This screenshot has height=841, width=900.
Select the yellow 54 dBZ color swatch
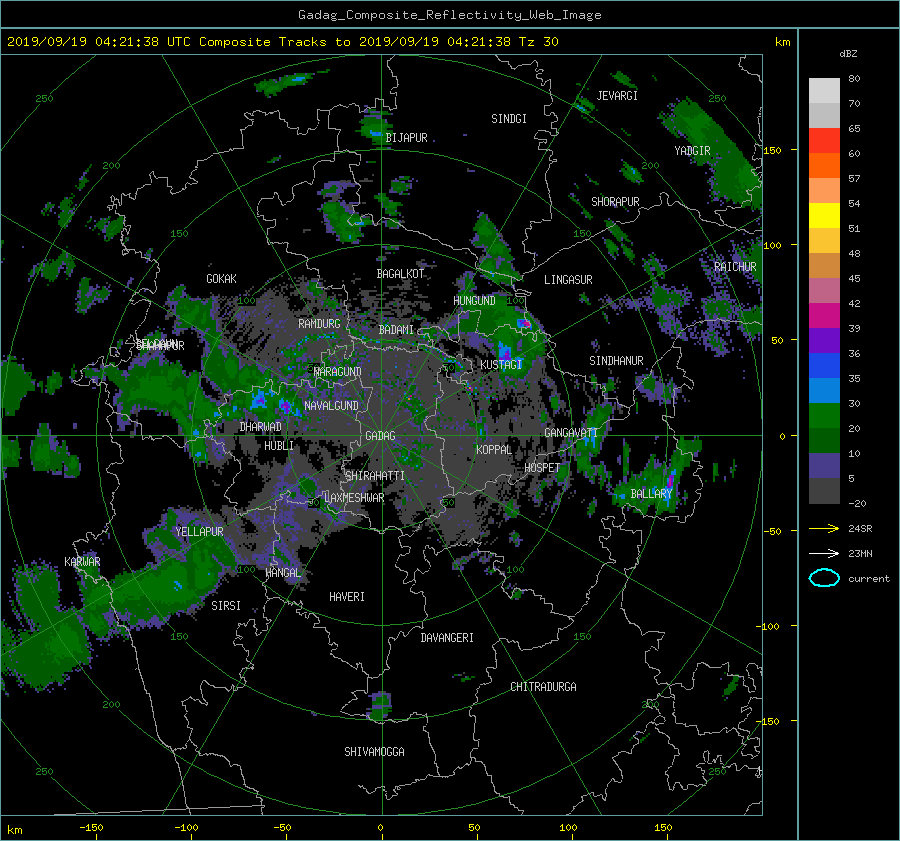(x=824, y=215)
